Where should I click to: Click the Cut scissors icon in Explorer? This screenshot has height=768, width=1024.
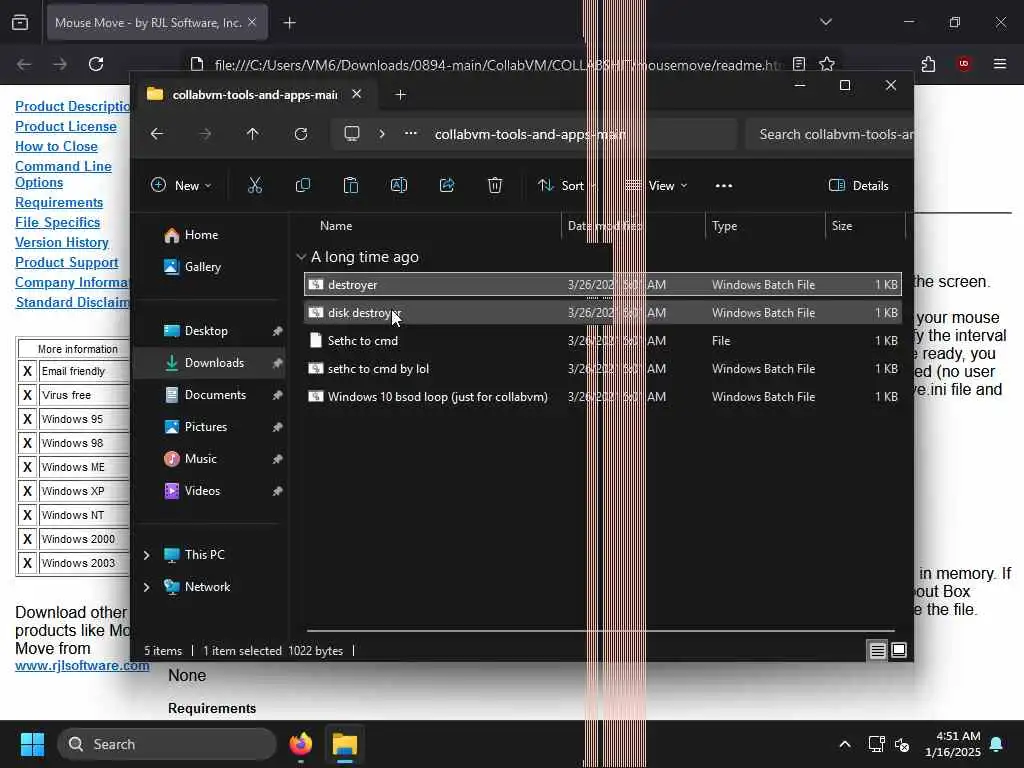255,185
